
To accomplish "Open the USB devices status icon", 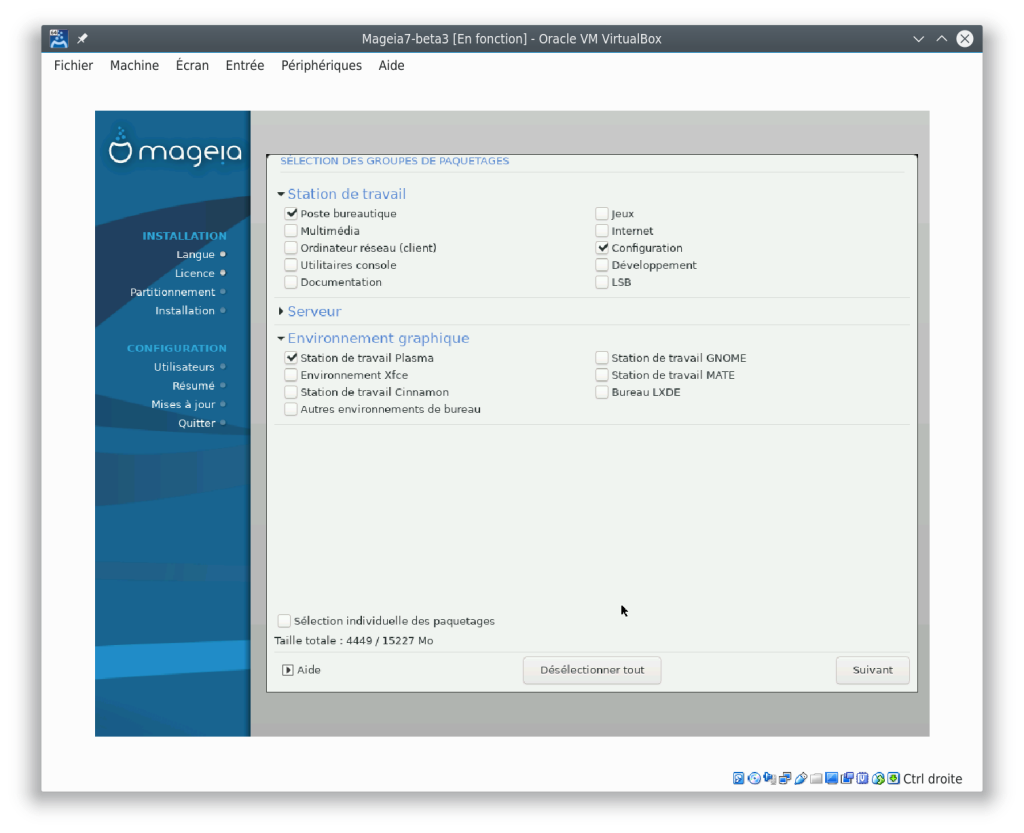I will click(801, 778).
